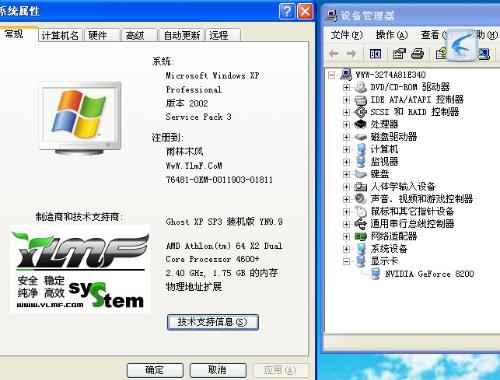500x380 pixels.
Task: Switch to the 远程 tab
Action: pos(223,35)
